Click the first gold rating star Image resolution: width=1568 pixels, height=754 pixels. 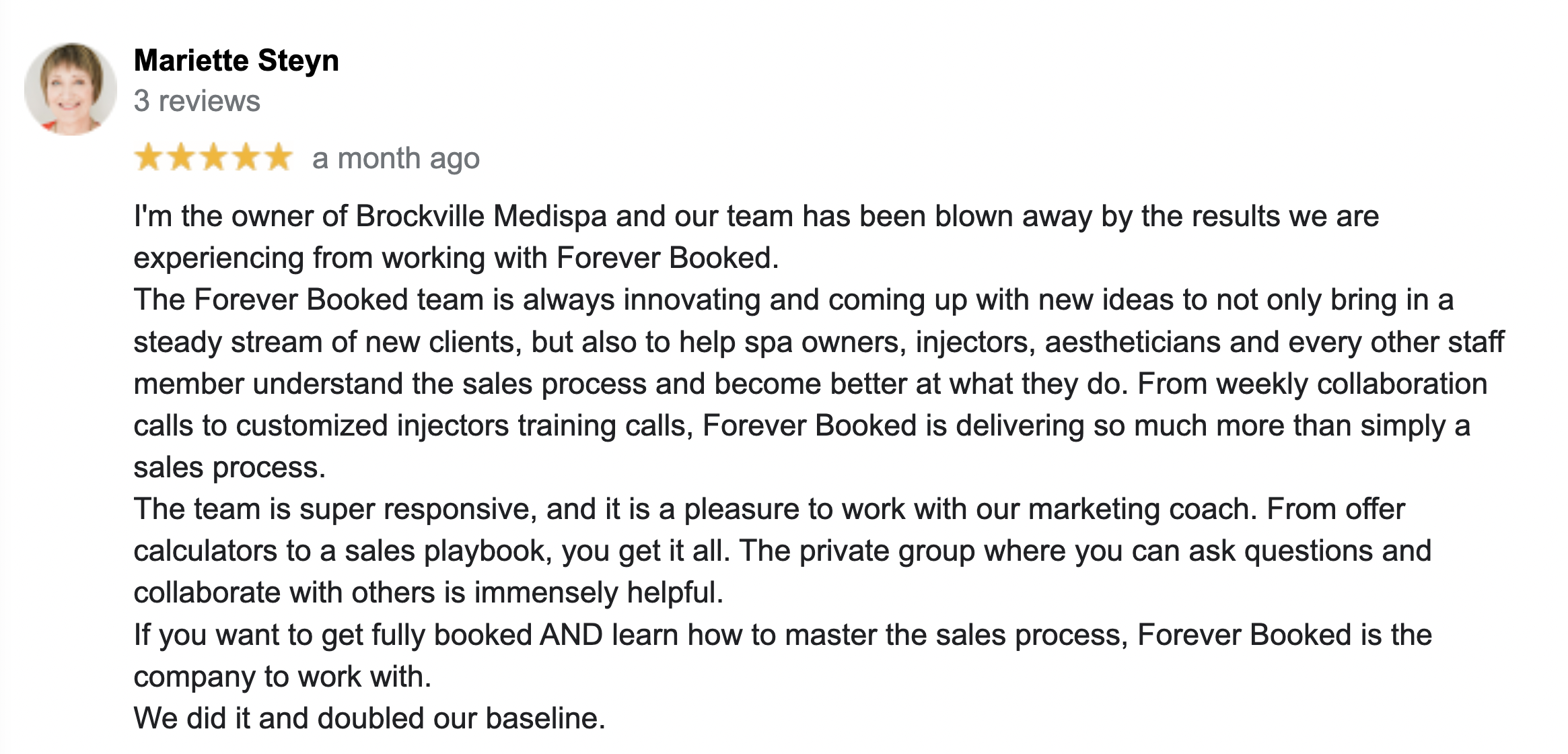pos(147,158)
